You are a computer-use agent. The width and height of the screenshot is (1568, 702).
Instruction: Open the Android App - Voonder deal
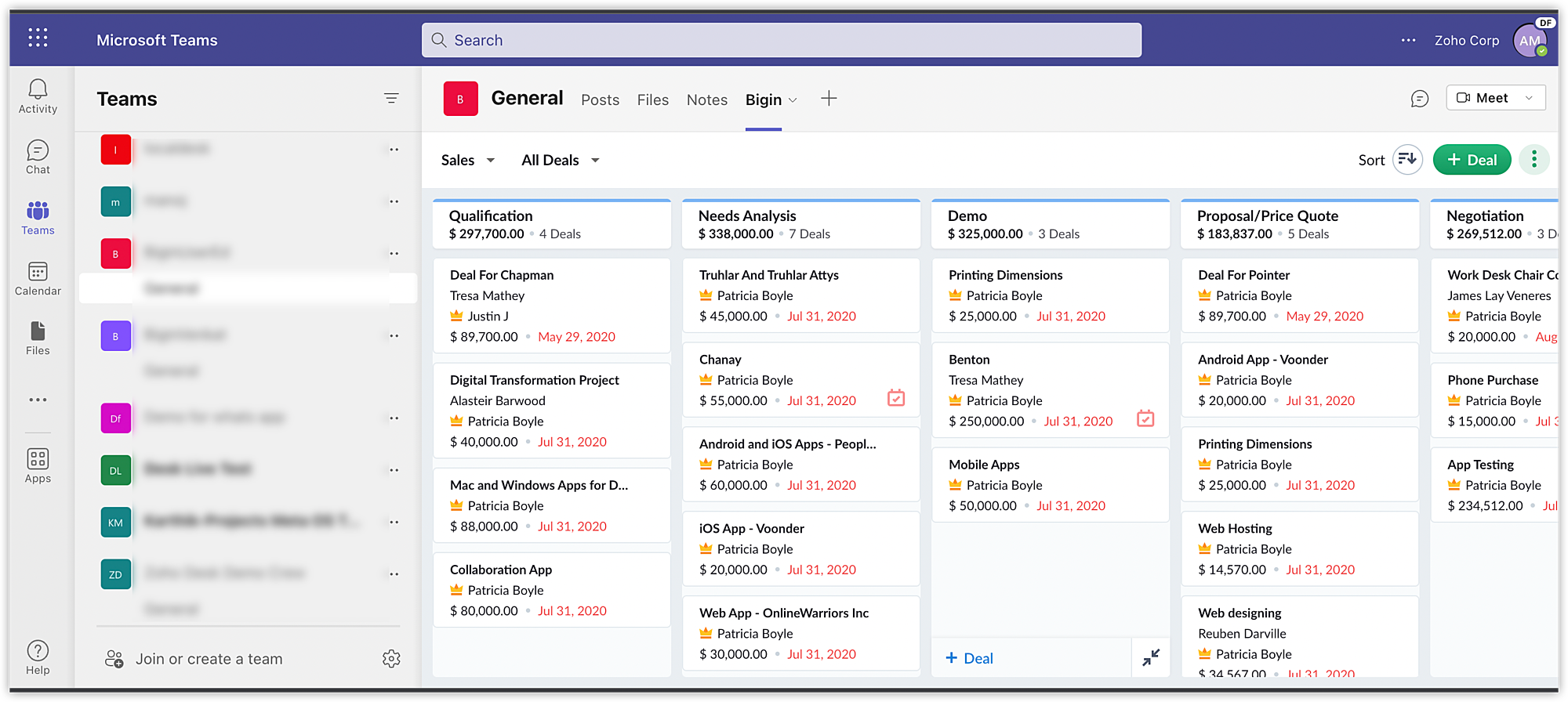[1300, 380]
